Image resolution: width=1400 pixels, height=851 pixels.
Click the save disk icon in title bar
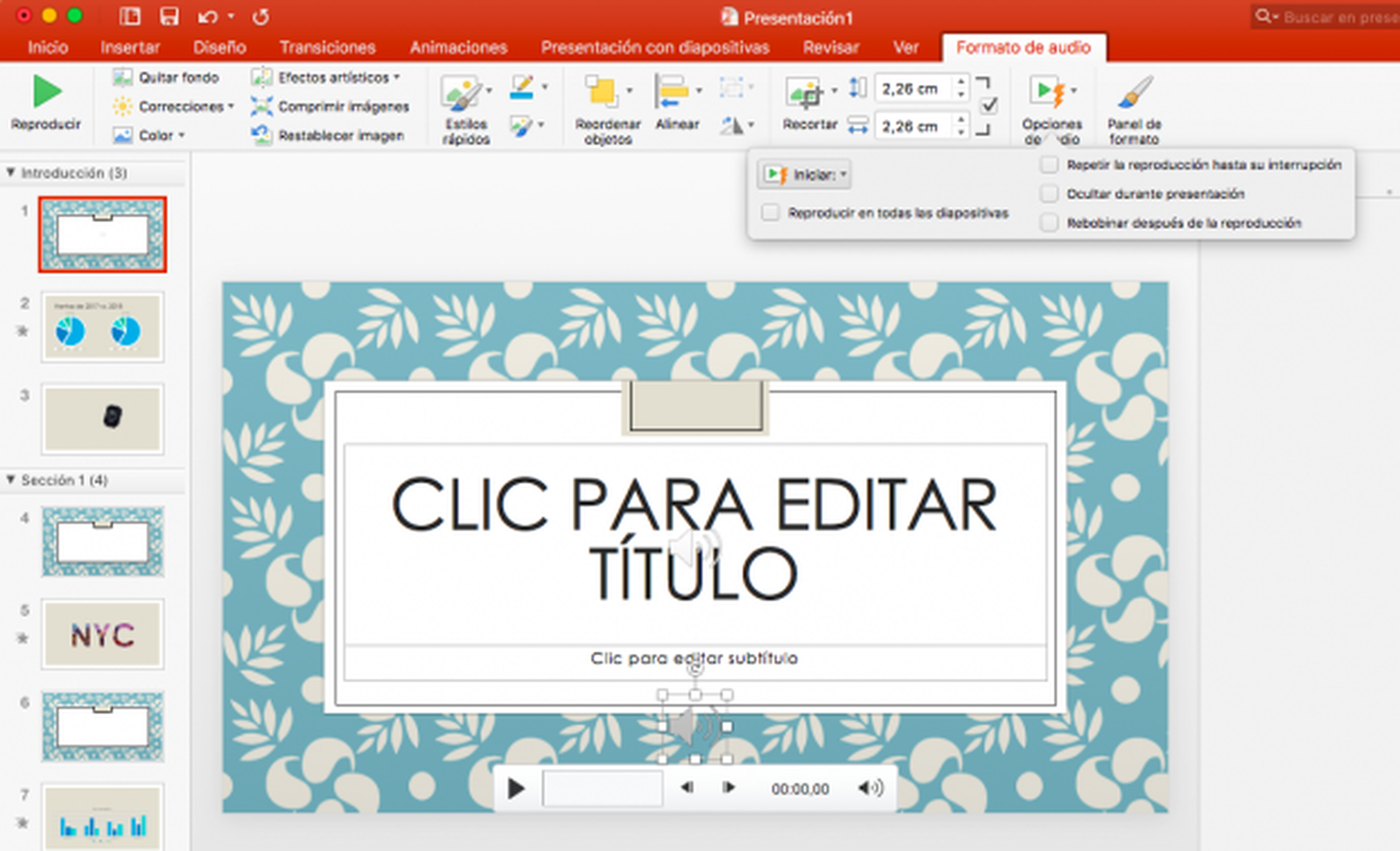(x=169, y=16)
